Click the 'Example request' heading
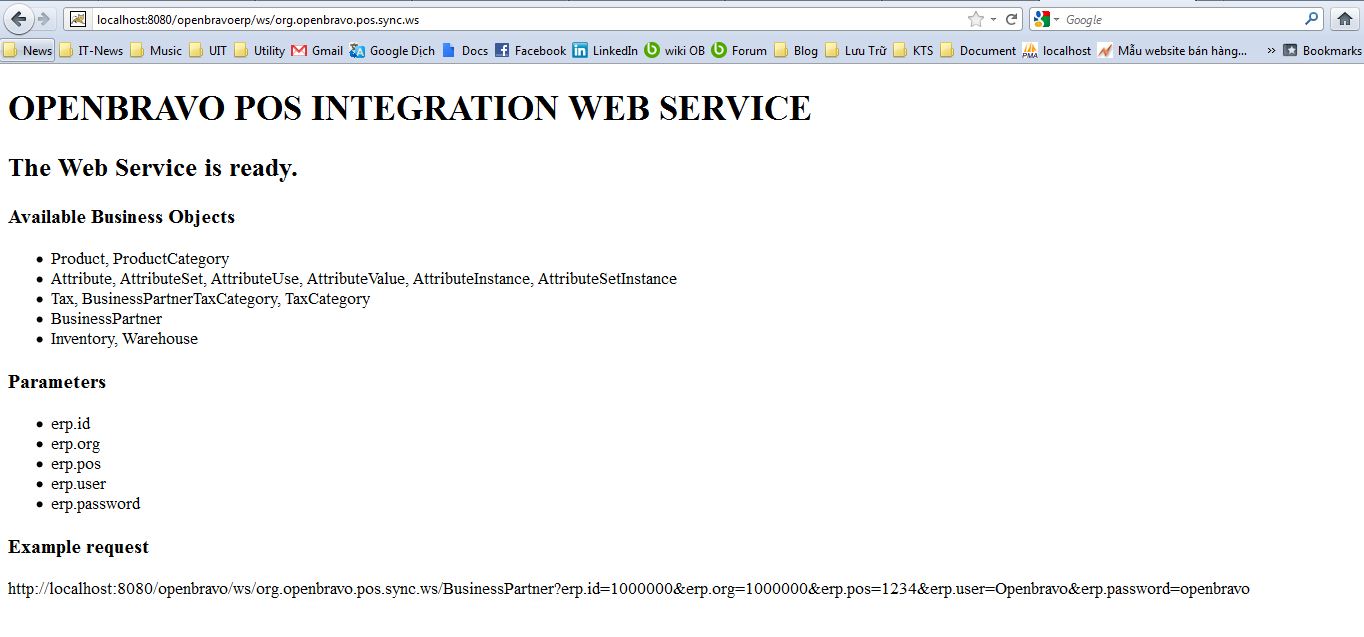 tap(78, 547)
